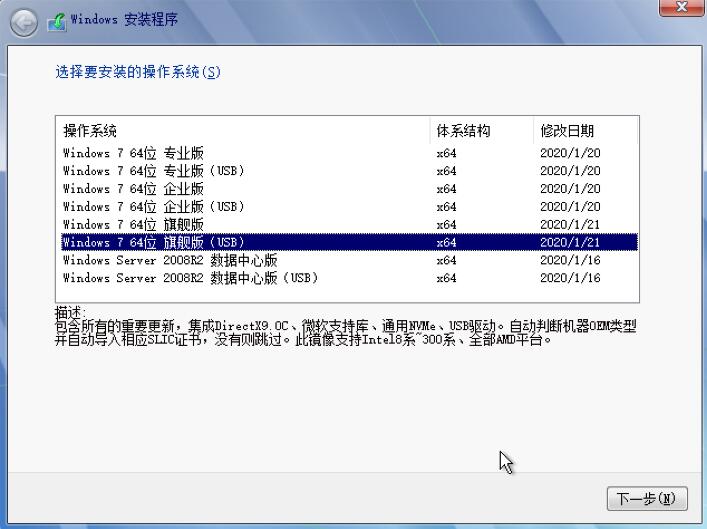Image resolution: width=707 pixels, height=529 pixels.
Task: Select Windows Server 2008R2 数据中心版 without USB
Action: pos(170,260)
